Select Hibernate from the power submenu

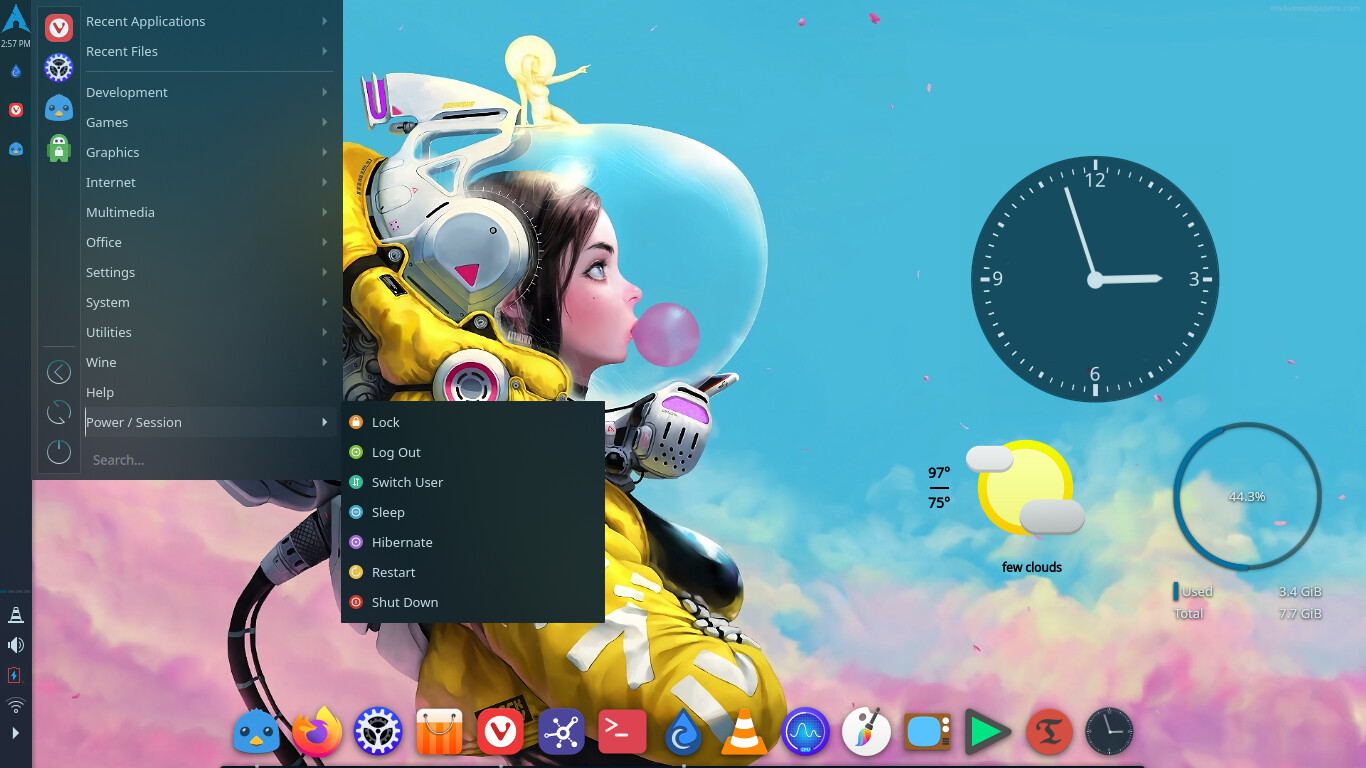point(402,542)
